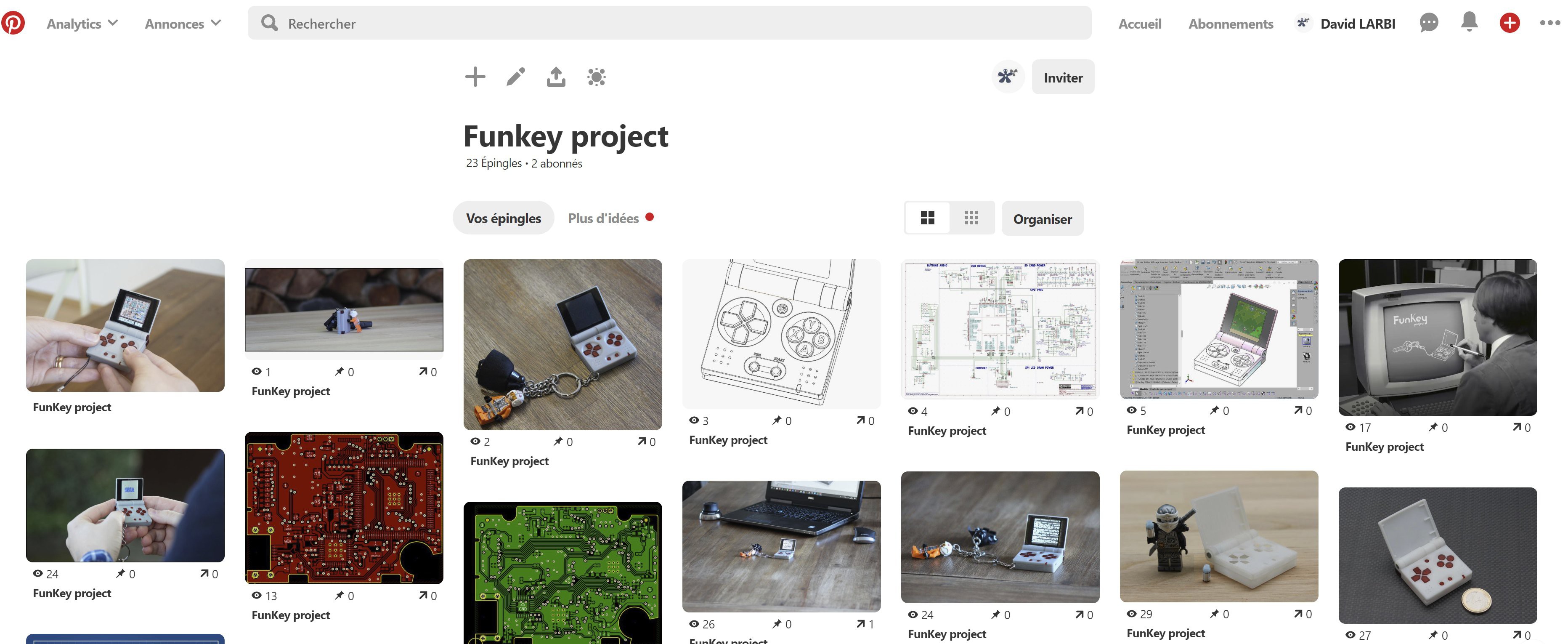This screenshot has width=1568, height=644.
Task: Focus the Rechercher search field
Action: pos(669,23)
